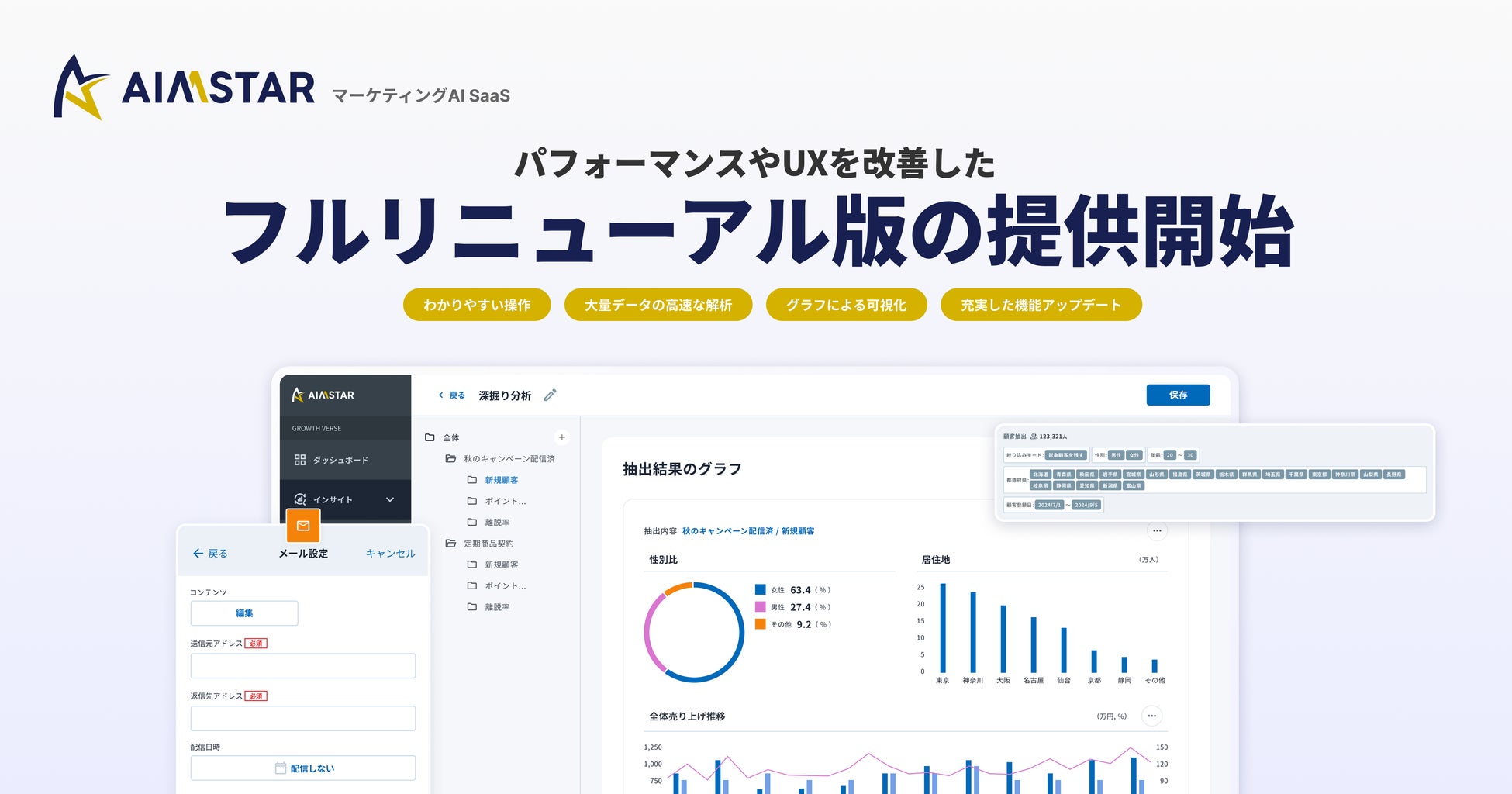Toggle the 男性 gender filter chip
Image resolution: width=1512 pixels, height=794 pixels.
click(x=1116, y=455)
